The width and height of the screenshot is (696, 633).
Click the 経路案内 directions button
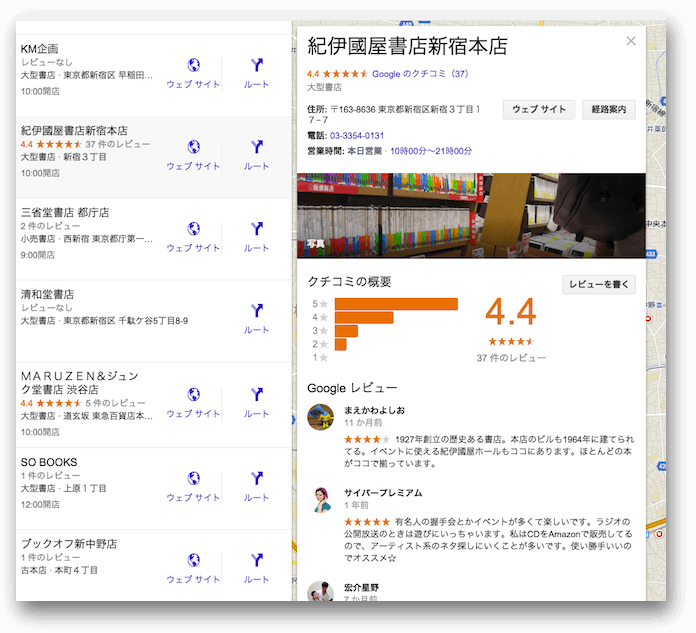click(609, 109)
